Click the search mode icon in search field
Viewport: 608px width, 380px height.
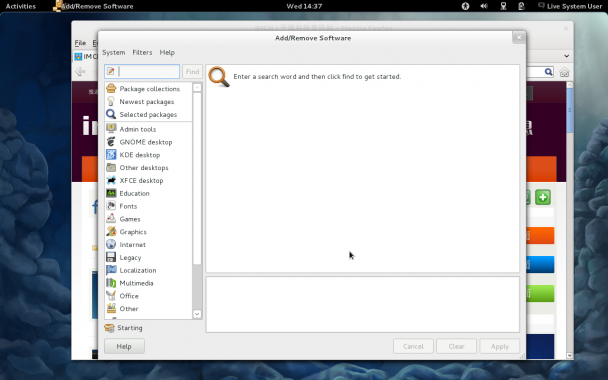tap(111, 71)
